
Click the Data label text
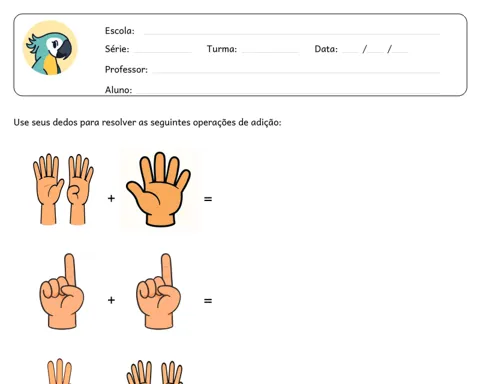[326, 49]
